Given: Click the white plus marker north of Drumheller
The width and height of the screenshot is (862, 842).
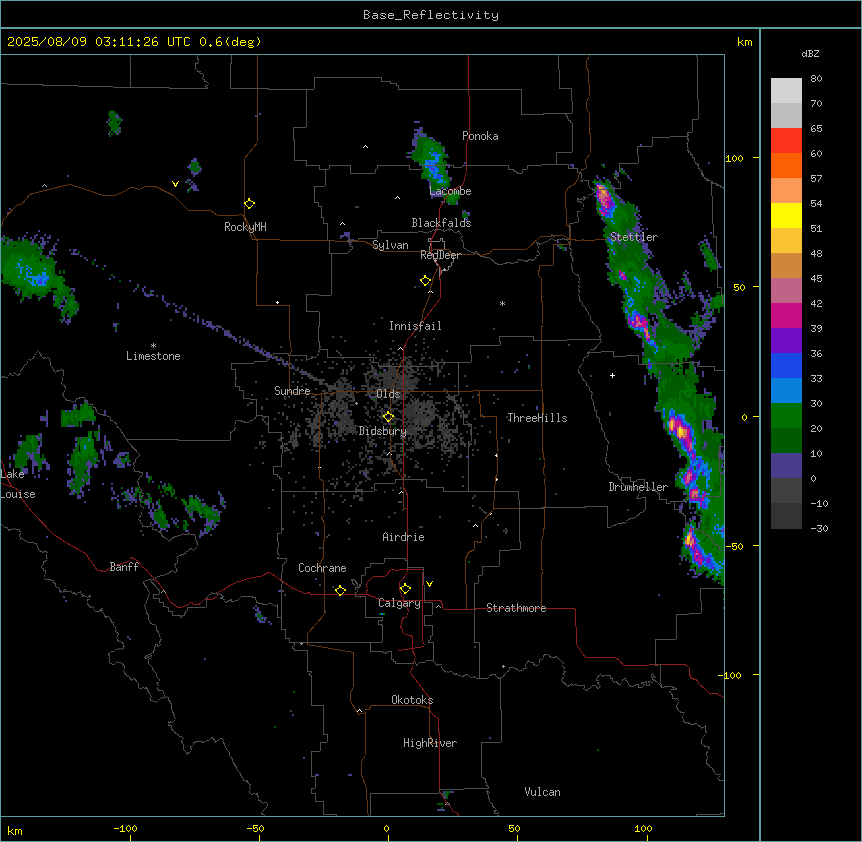Looking at the screenshot, I should click(x=612, y=375).
